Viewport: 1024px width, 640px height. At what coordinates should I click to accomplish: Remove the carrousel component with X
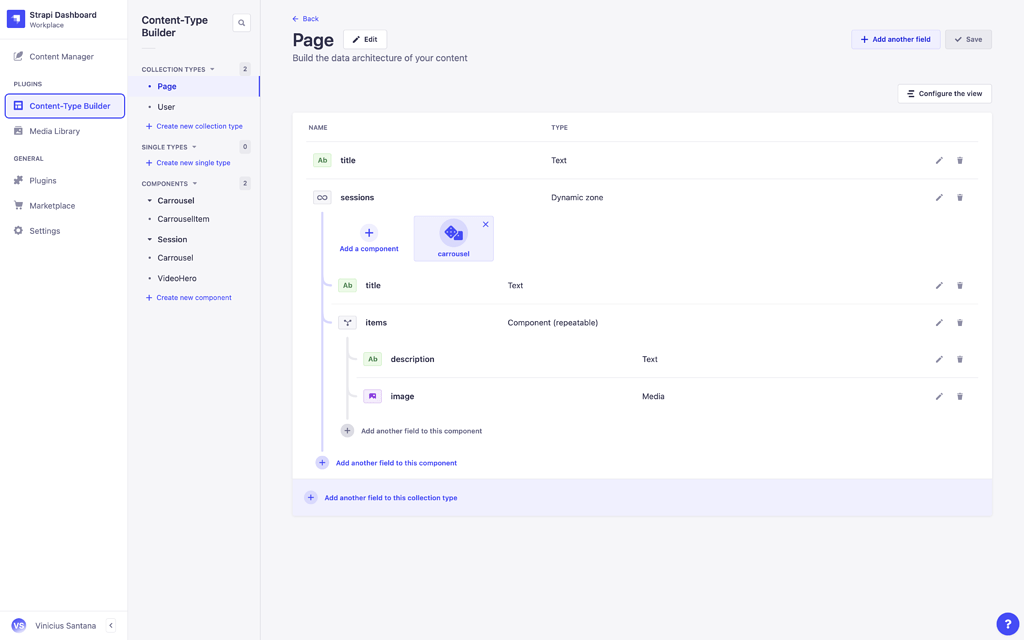[x=486, y=224]
